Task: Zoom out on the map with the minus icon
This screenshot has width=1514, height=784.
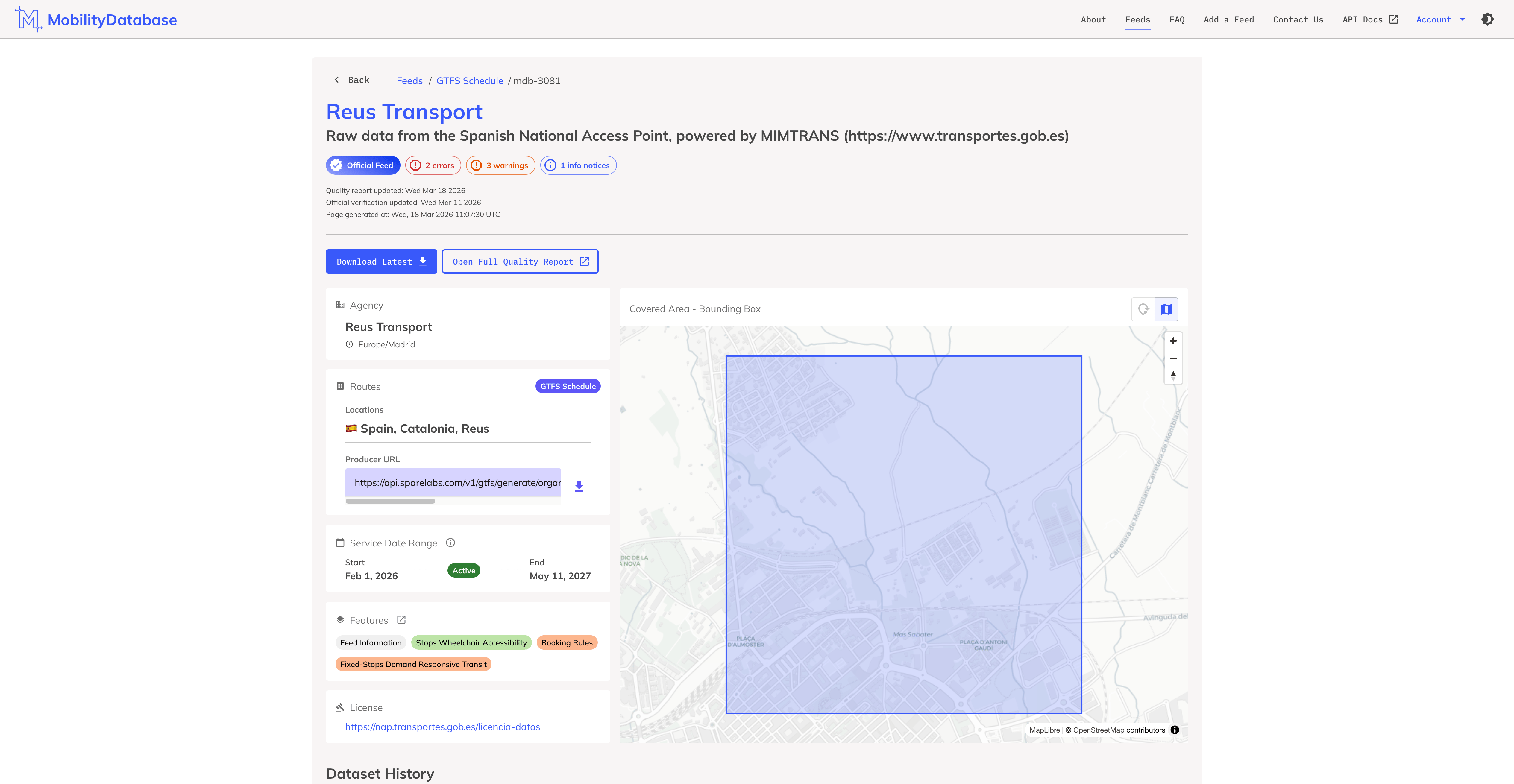Action: tap(1173, 358)
